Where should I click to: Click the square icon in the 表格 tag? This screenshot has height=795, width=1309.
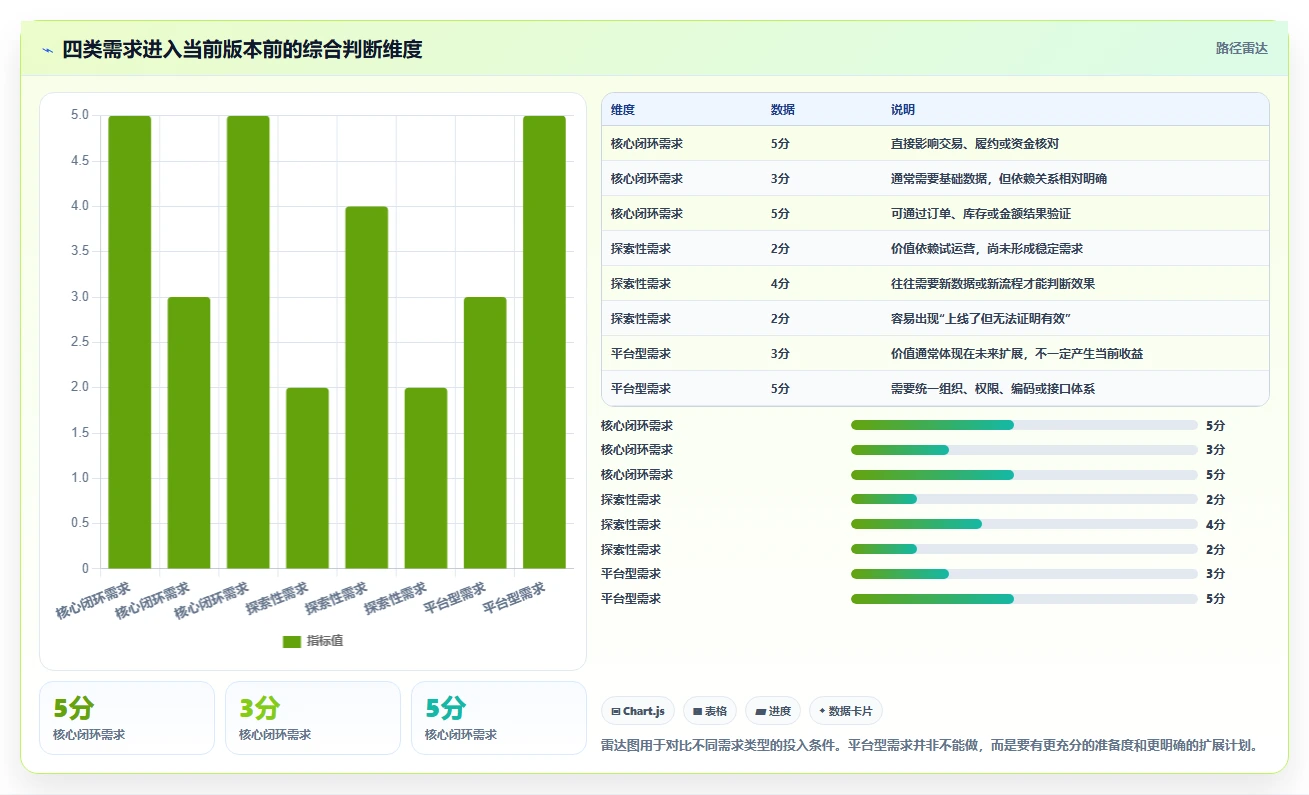click(x=697, y=712)
